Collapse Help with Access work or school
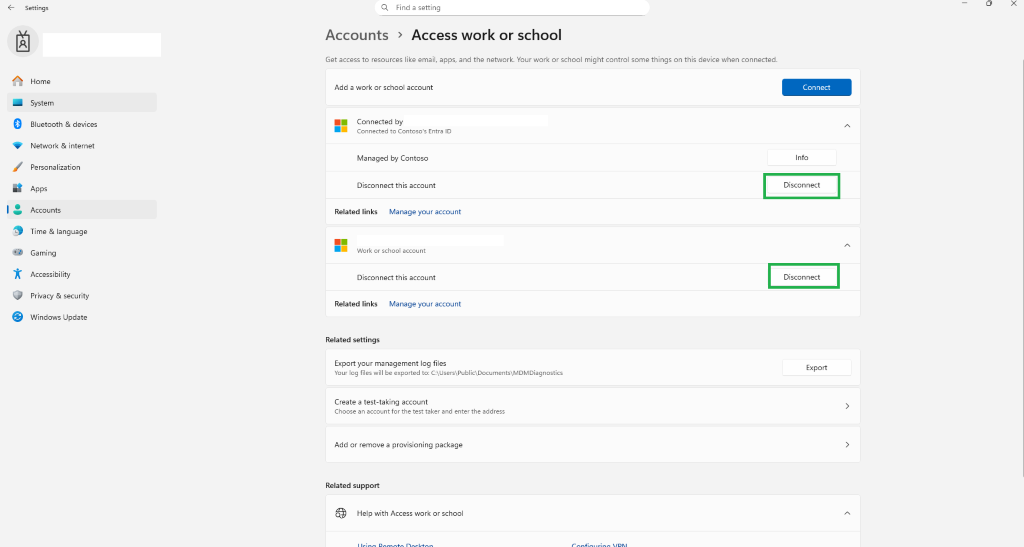The image size is (1024, 547). (x=847, y=513)
